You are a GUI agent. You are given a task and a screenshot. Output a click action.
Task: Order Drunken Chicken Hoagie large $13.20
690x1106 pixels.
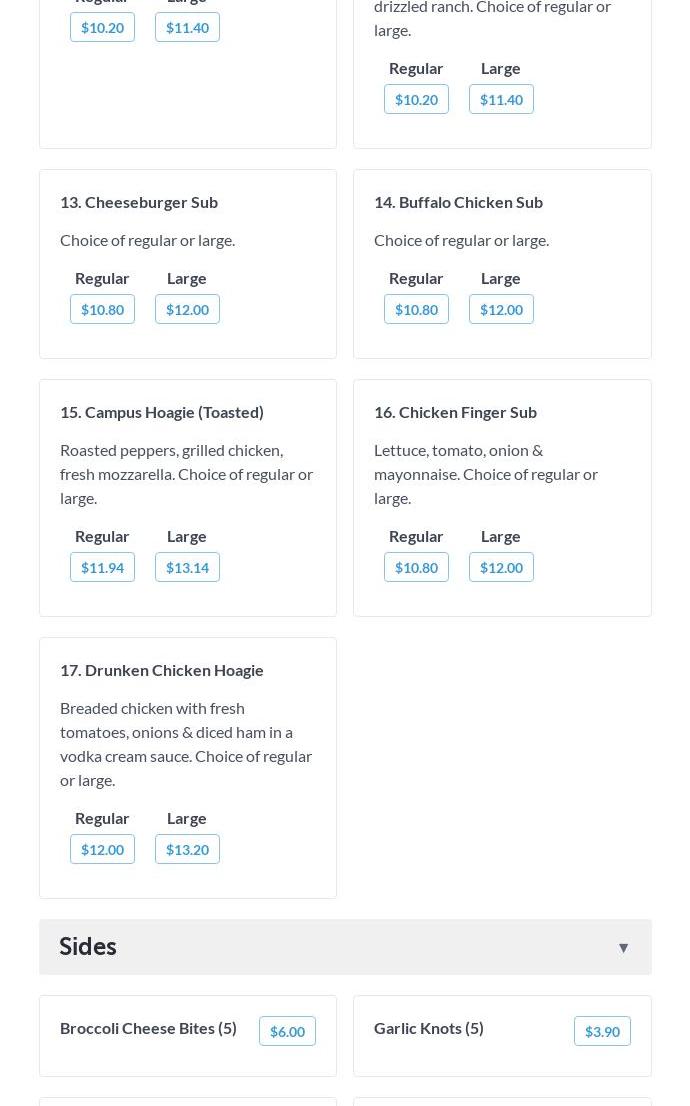(187, 849)
